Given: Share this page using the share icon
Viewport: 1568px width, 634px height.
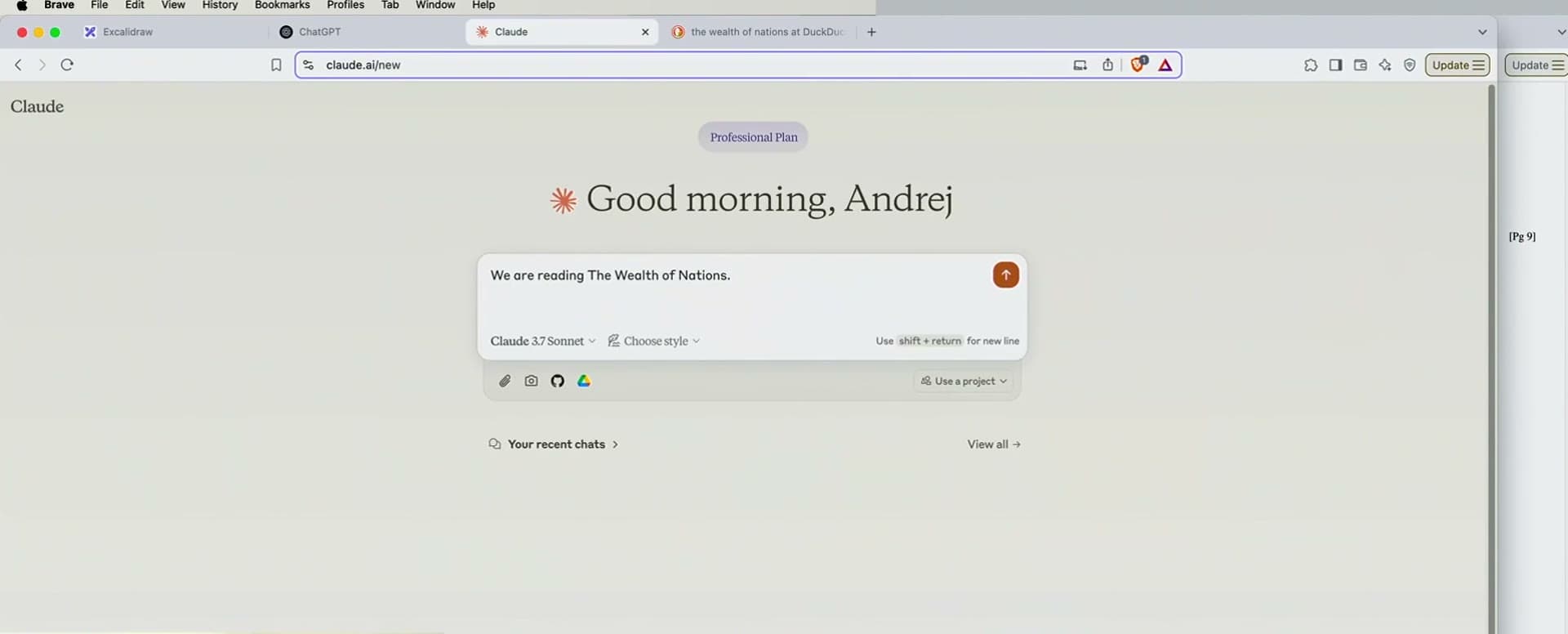Looking at the screenshot, I should point(1107,65).
